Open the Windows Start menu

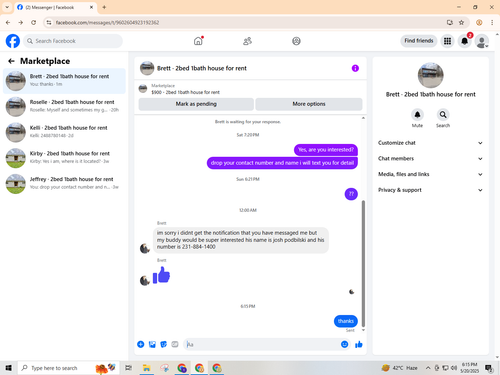[9, 368]
